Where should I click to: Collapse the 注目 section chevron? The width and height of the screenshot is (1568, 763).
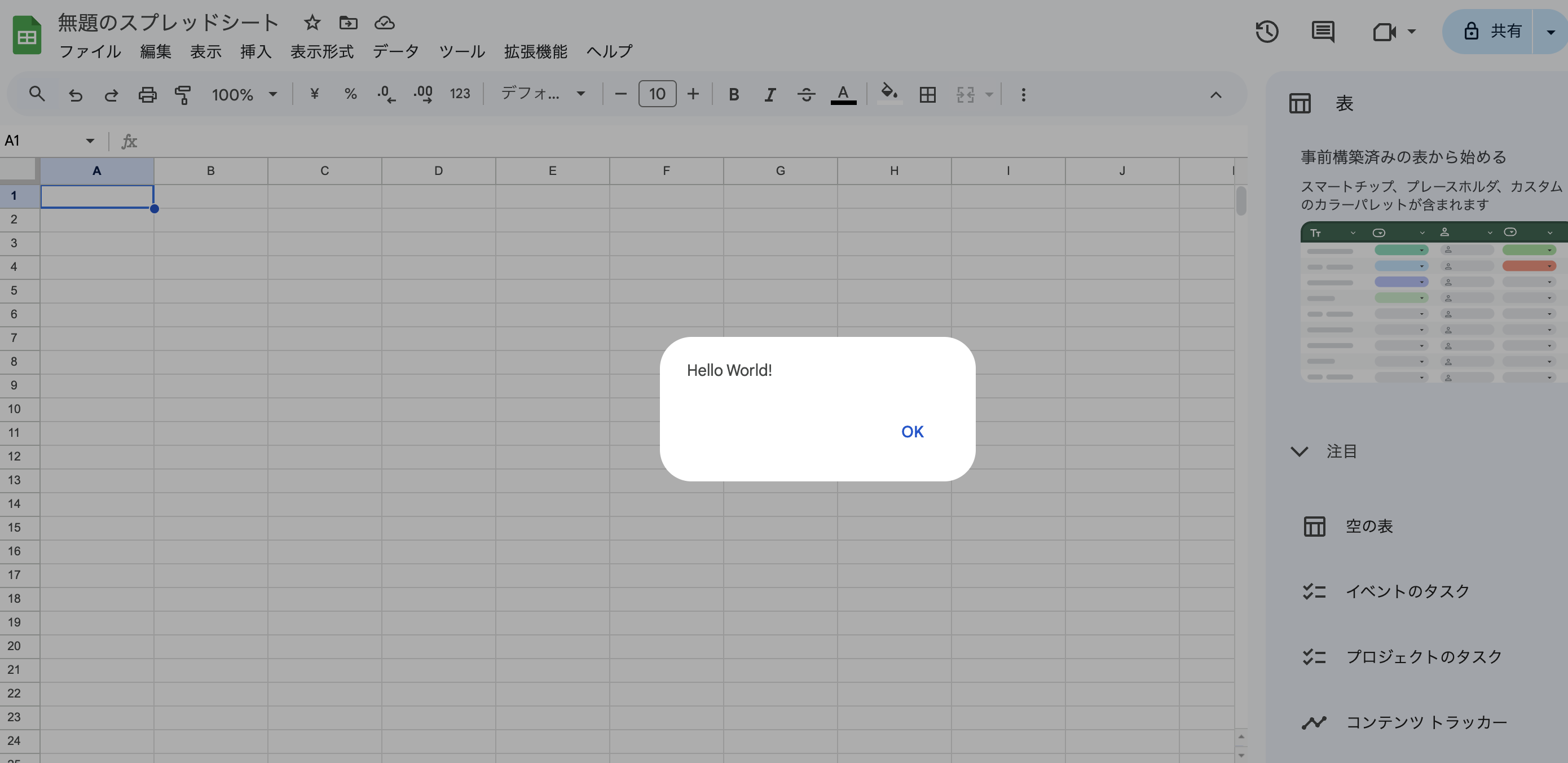tap(1299, 451)
